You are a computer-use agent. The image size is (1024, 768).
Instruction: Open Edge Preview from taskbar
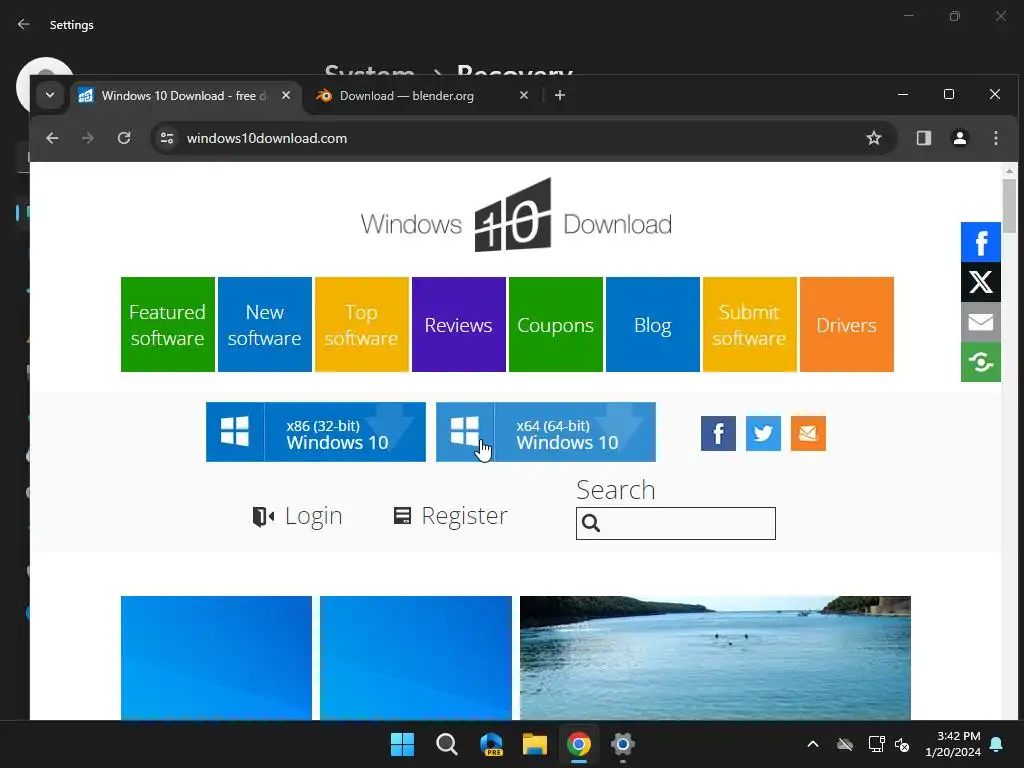coord(491,744)
